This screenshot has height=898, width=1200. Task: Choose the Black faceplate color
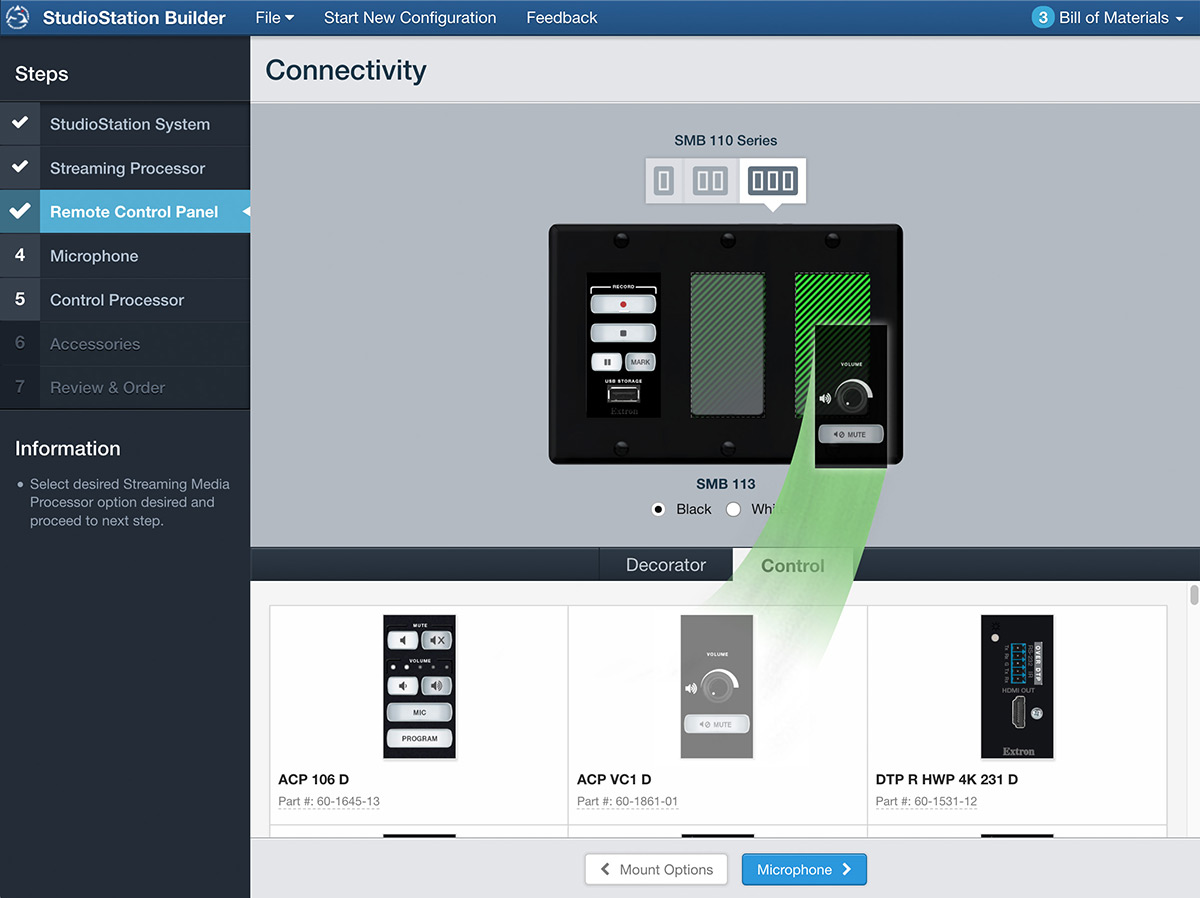(658, 509)
